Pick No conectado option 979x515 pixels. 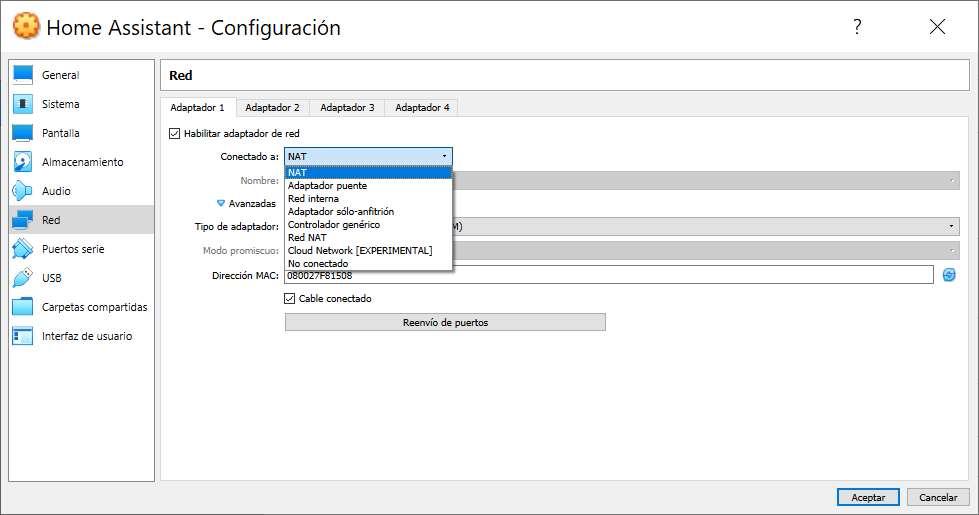(318, 263)
